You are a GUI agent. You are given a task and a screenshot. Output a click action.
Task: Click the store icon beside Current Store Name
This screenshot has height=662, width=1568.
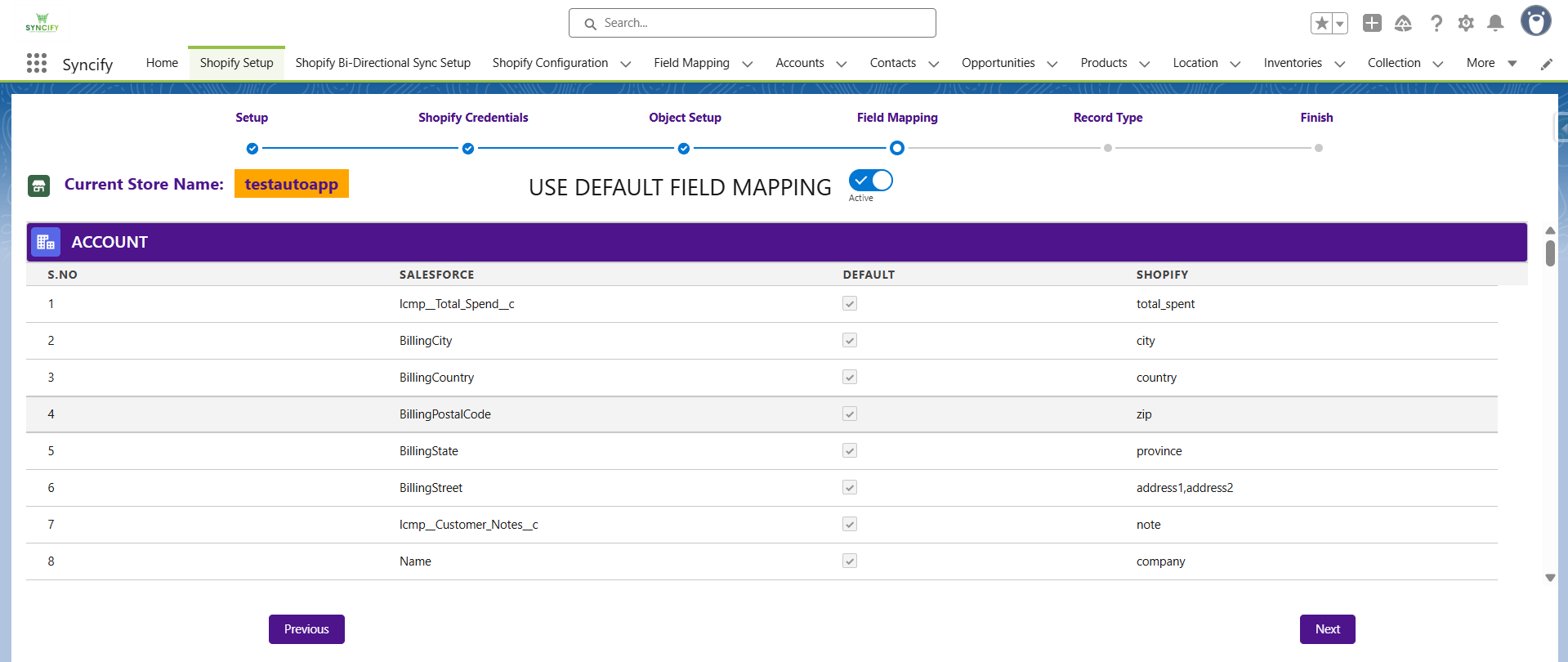(x=38, y=186)
